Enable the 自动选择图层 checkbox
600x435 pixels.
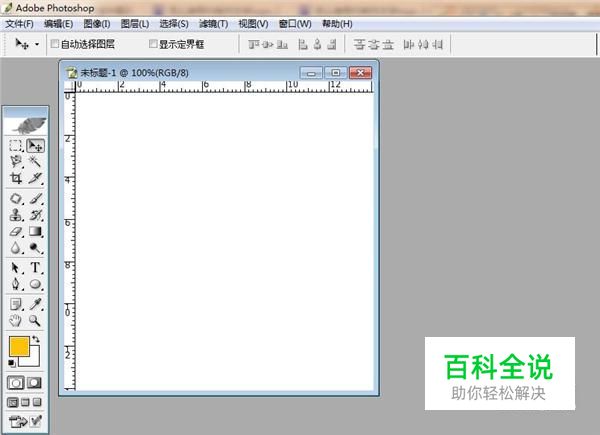(55, 44)
